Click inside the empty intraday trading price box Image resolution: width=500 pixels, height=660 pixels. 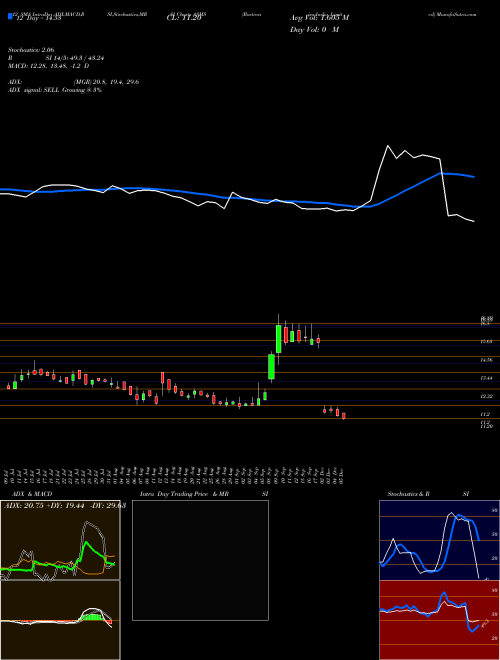click(x=200, y=560)
